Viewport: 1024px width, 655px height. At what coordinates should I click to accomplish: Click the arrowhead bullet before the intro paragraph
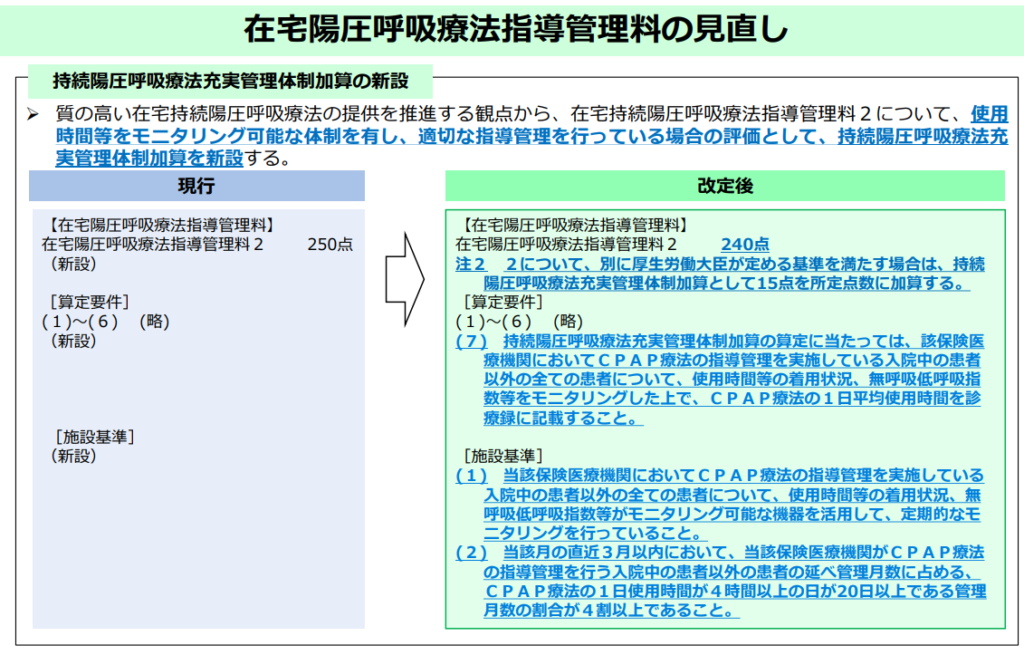[33, 115]
